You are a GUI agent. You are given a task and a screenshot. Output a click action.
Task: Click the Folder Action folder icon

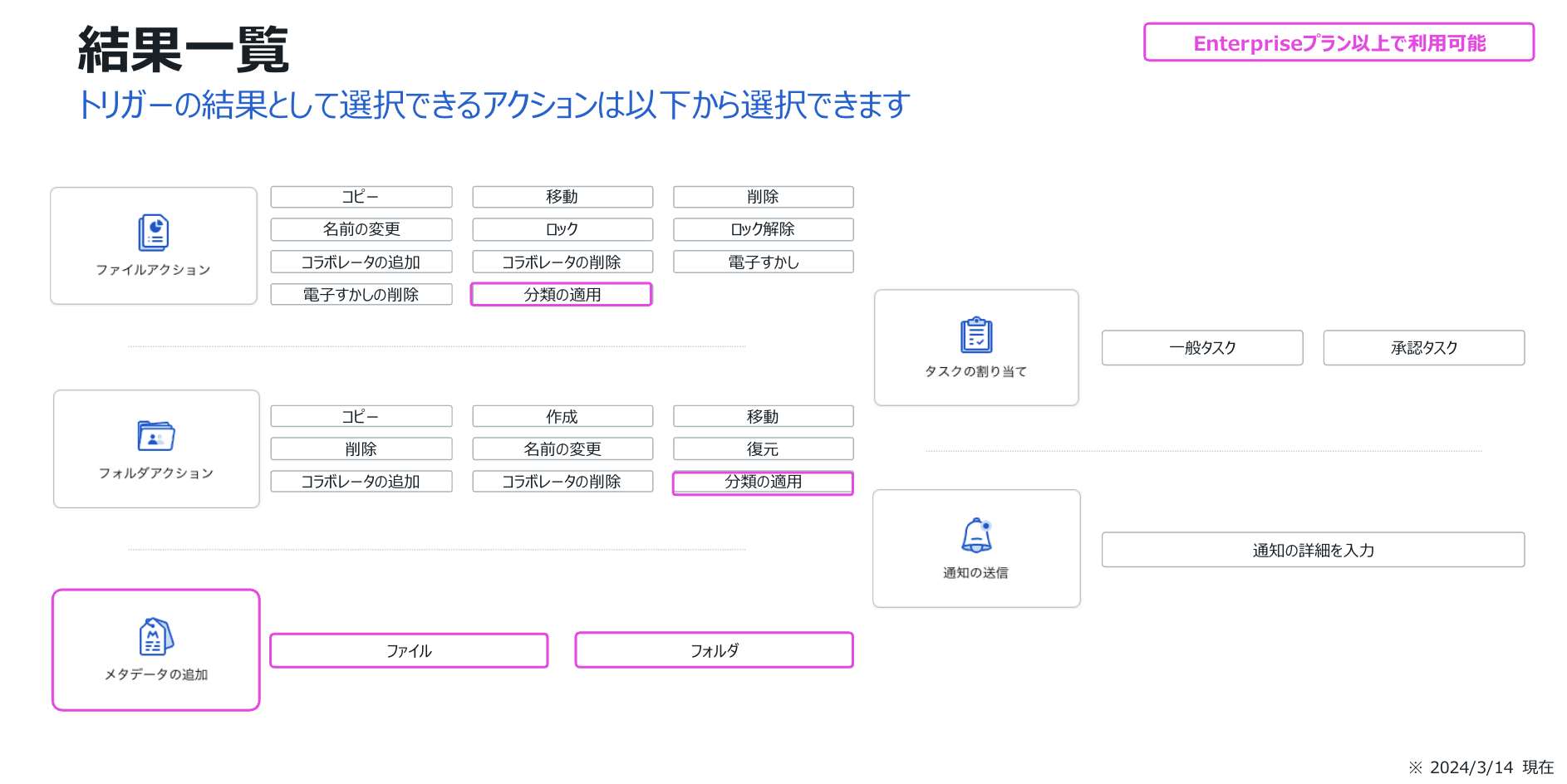coord(156,436)
